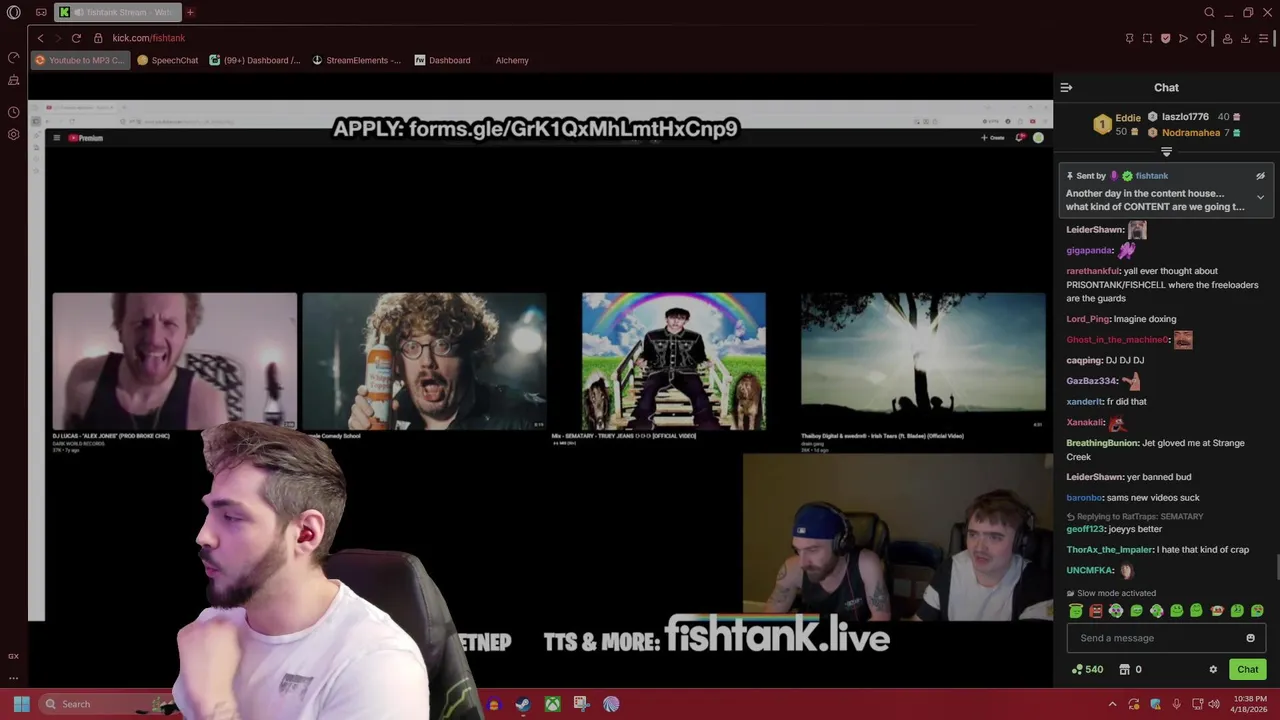This screenshot has height=720, width=1280.
Task: Click username geoff123 in chat
Action: (1085, 529)
